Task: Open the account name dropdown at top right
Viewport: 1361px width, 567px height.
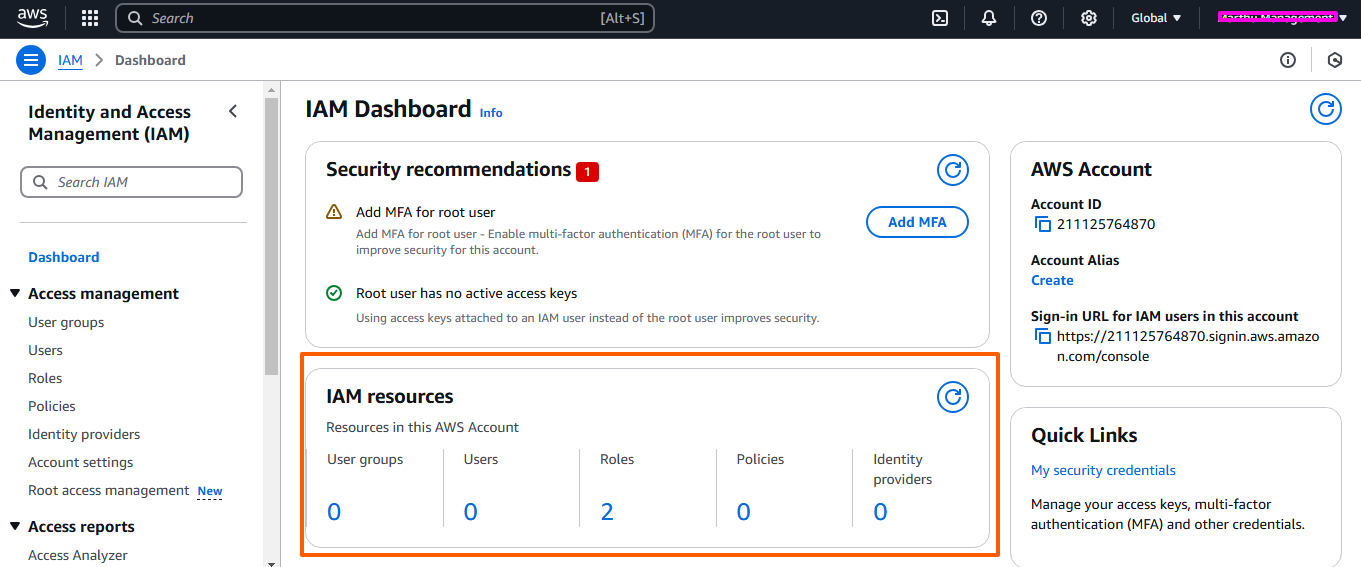Action: 1282,18
